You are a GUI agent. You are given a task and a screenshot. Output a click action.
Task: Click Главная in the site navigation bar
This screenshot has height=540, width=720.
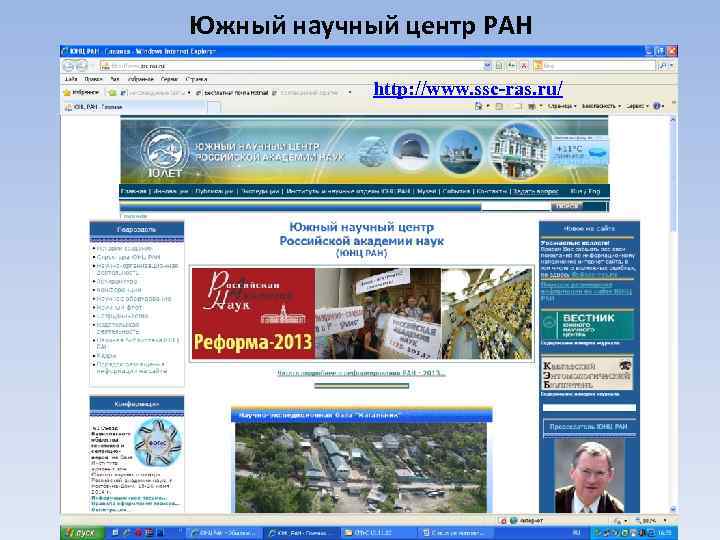coord(134,191)
